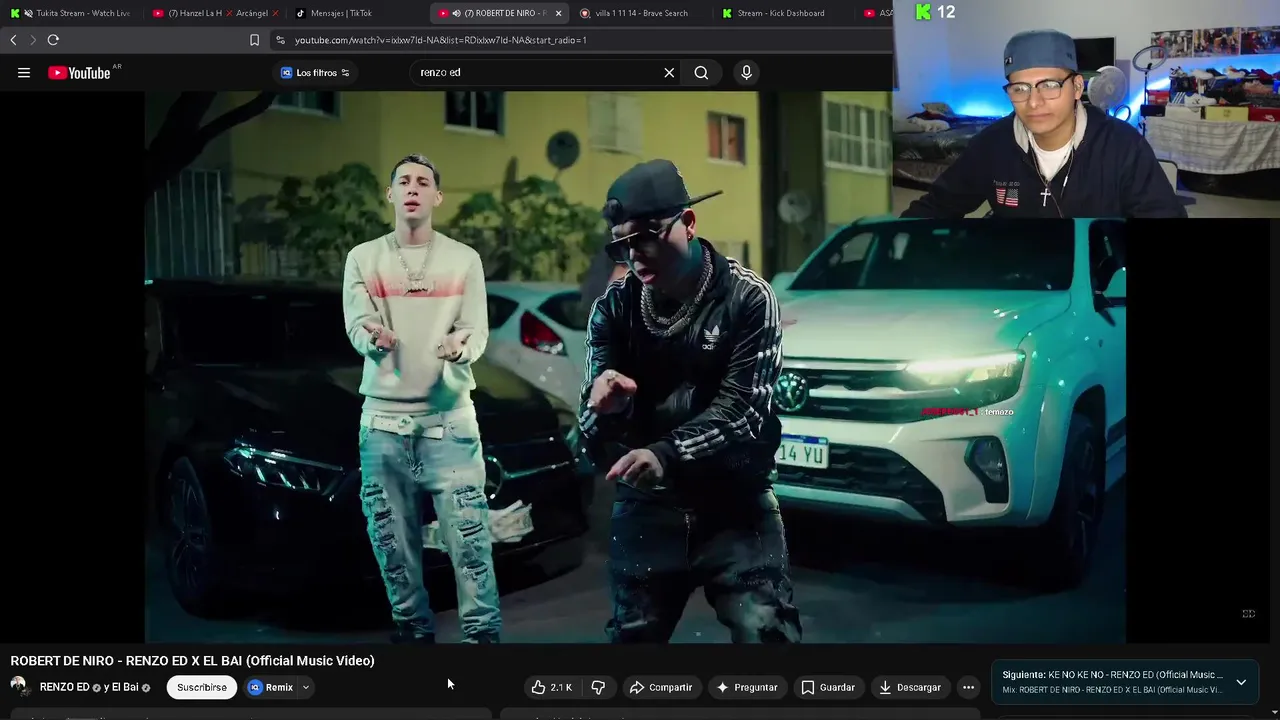Open the RENZO ED channel avatar
This screenshot has height=720, width=1280.
click(19, 687)
